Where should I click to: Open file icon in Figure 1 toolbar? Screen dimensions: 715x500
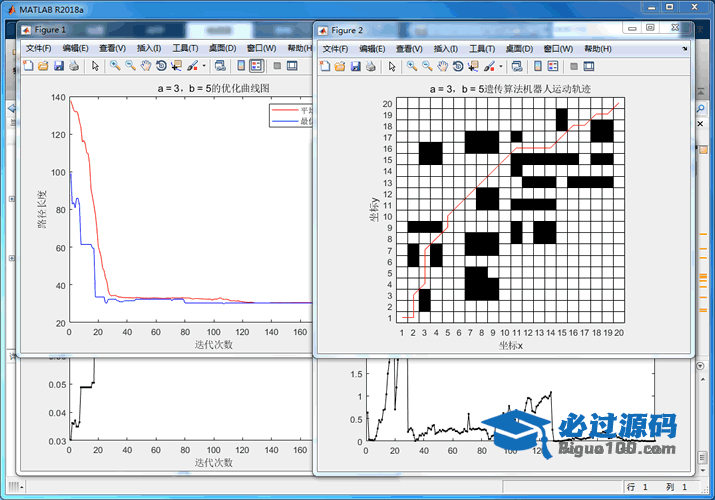tap(43, 66)
